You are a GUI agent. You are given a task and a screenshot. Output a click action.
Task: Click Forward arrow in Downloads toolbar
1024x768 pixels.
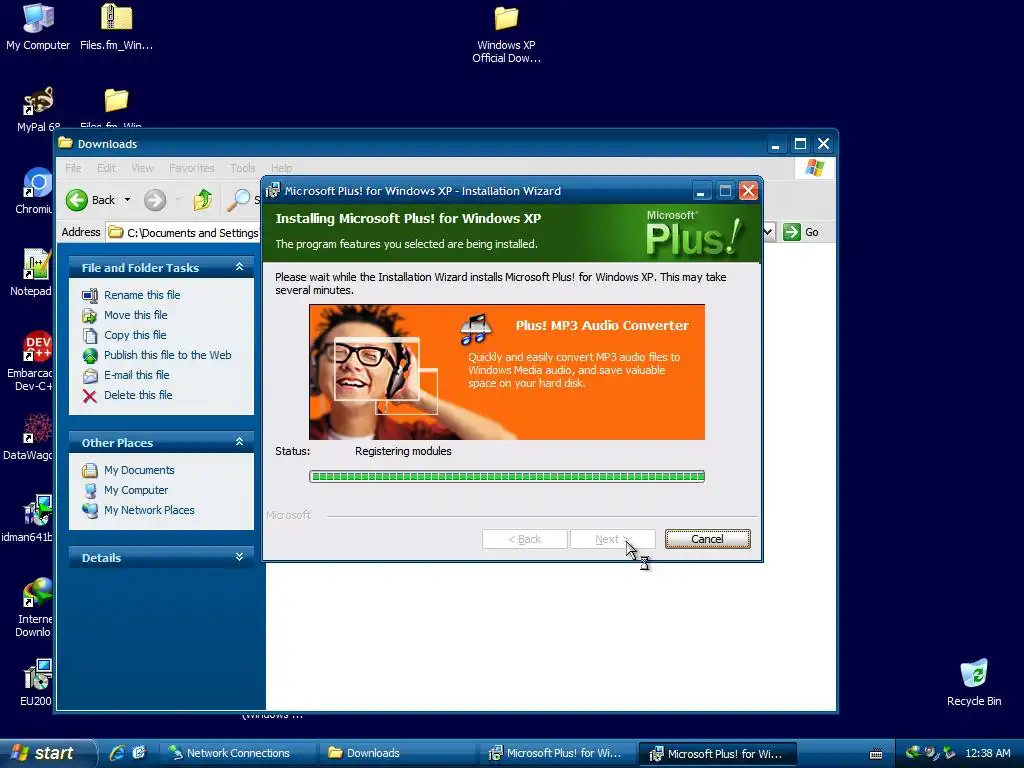pos(155,200)
